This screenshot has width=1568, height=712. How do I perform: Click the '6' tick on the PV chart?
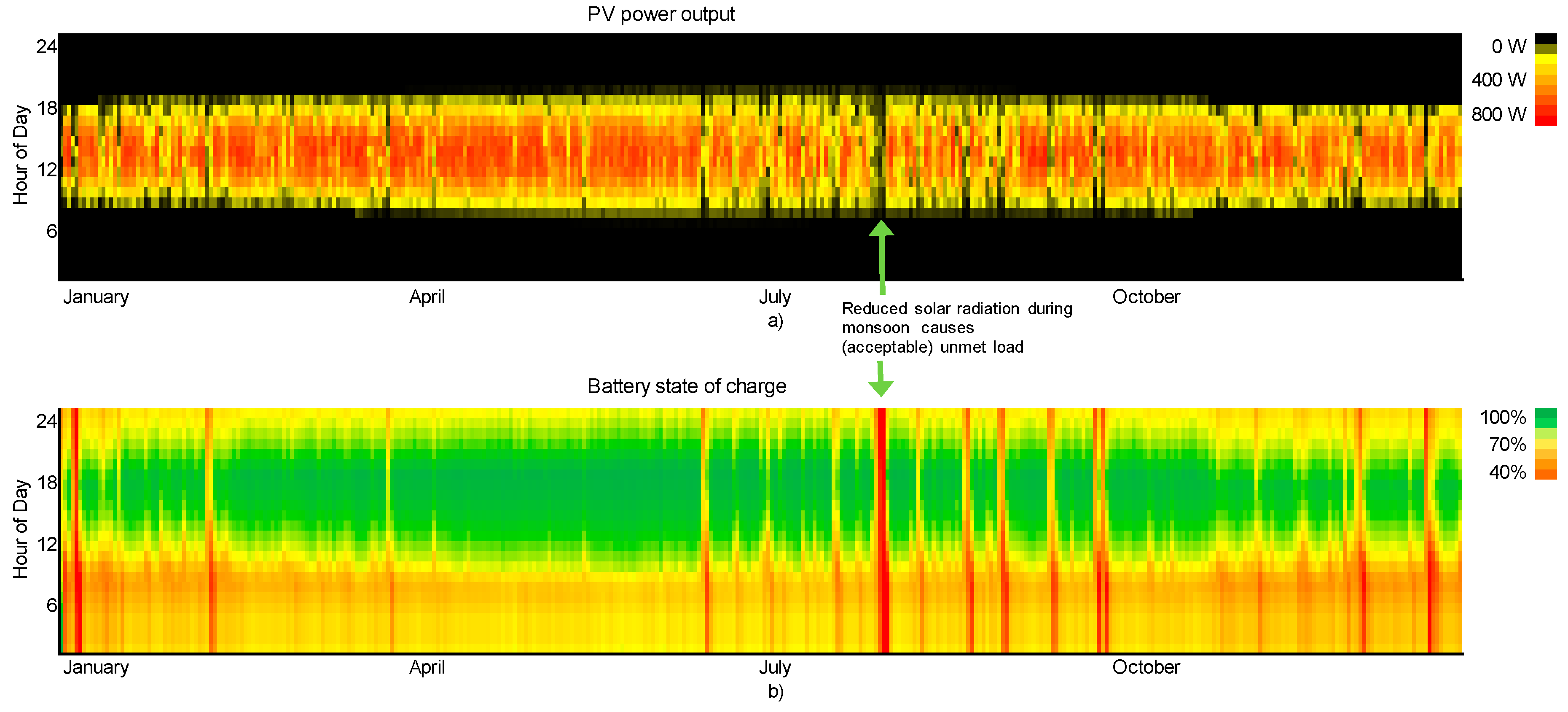pos(52,232)
